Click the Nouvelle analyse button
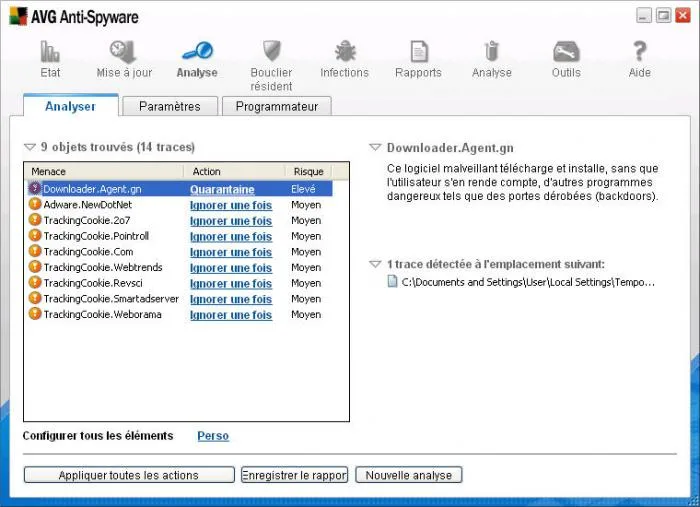The width and height of the screenshot is (700, 507). click(408, 475)
